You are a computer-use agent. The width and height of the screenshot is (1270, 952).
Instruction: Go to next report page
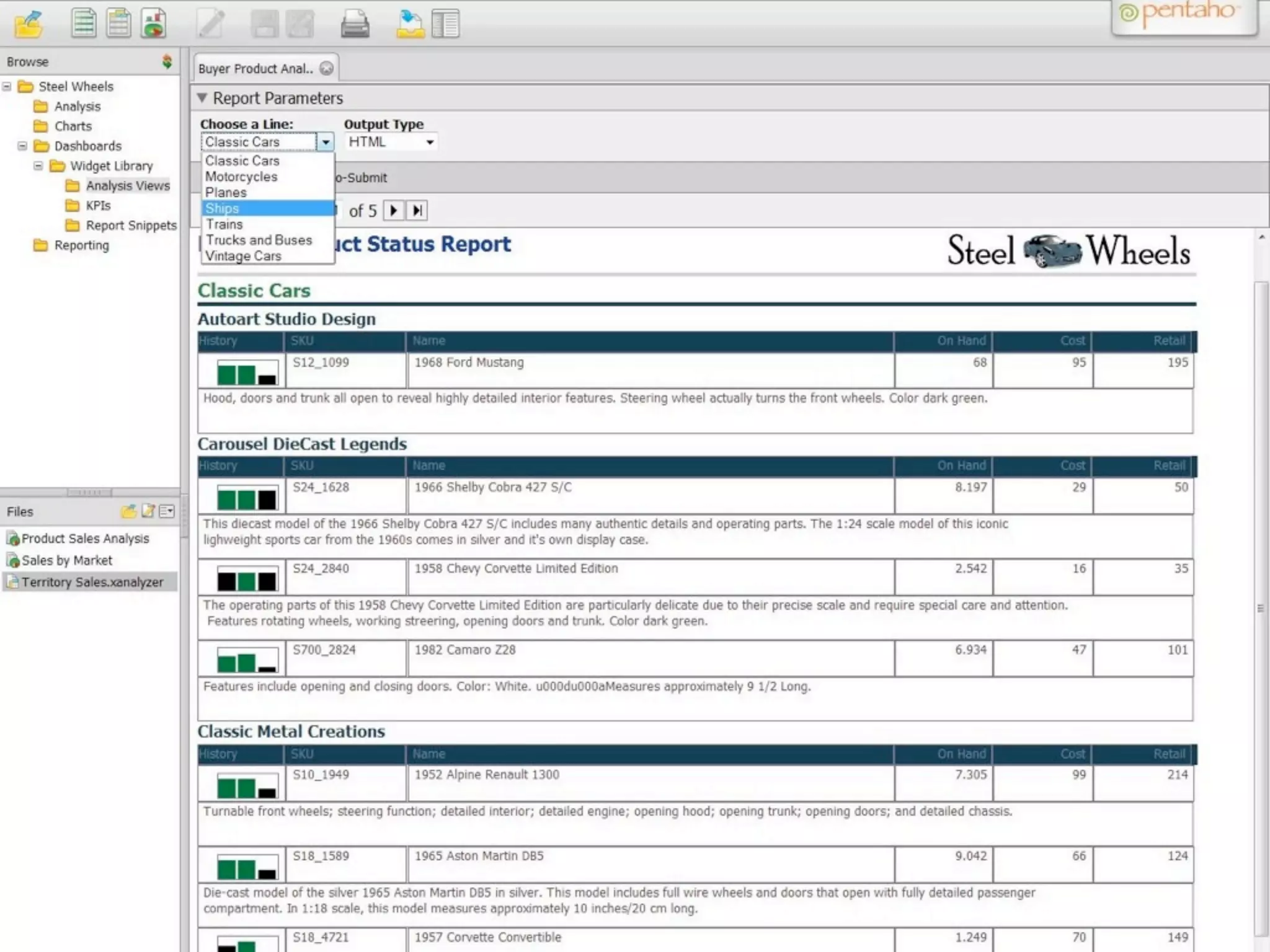[393, 211]
